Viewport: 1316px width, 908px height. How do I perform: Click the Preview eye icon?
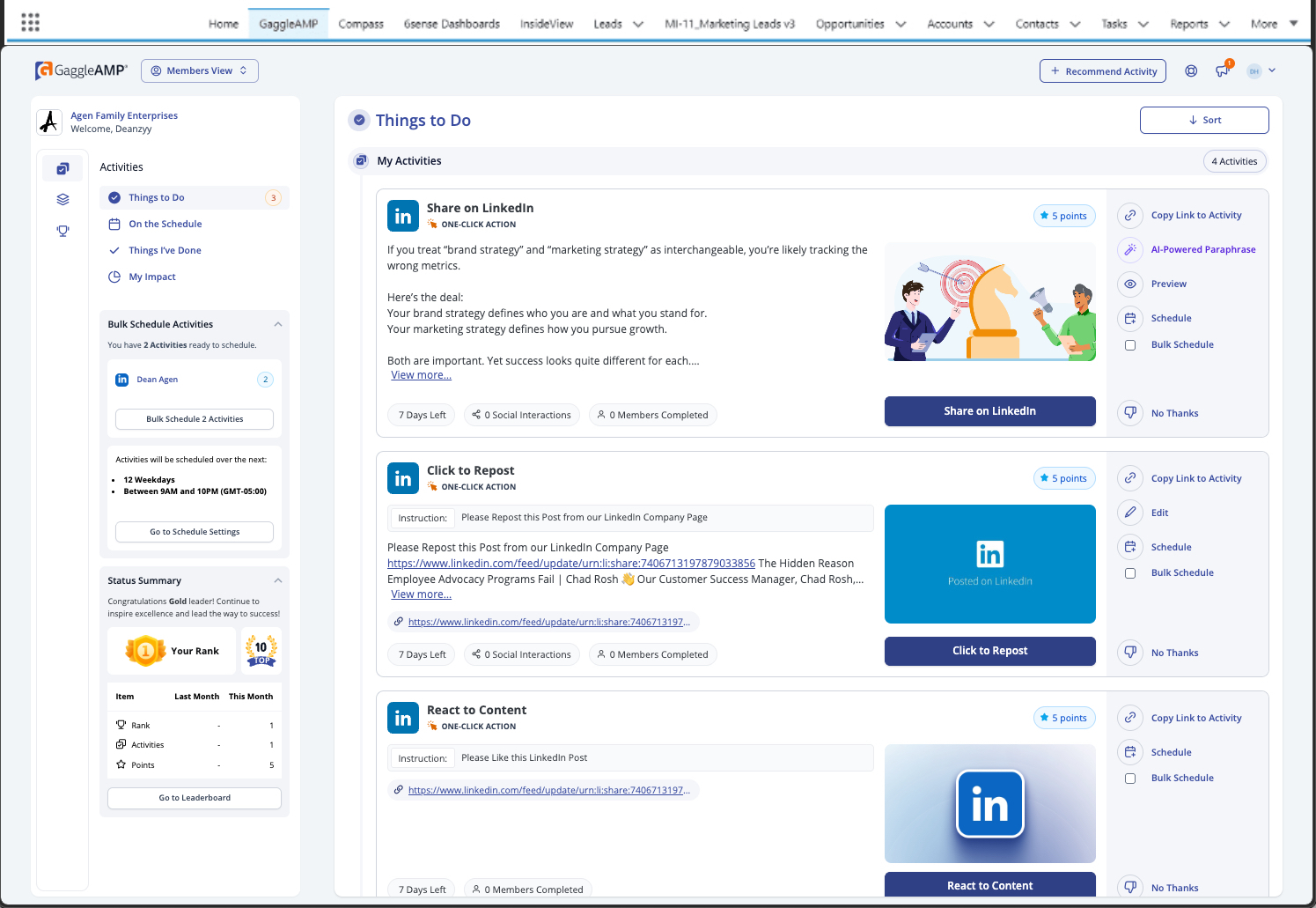pyautogui.click(x=1130, y=284)
